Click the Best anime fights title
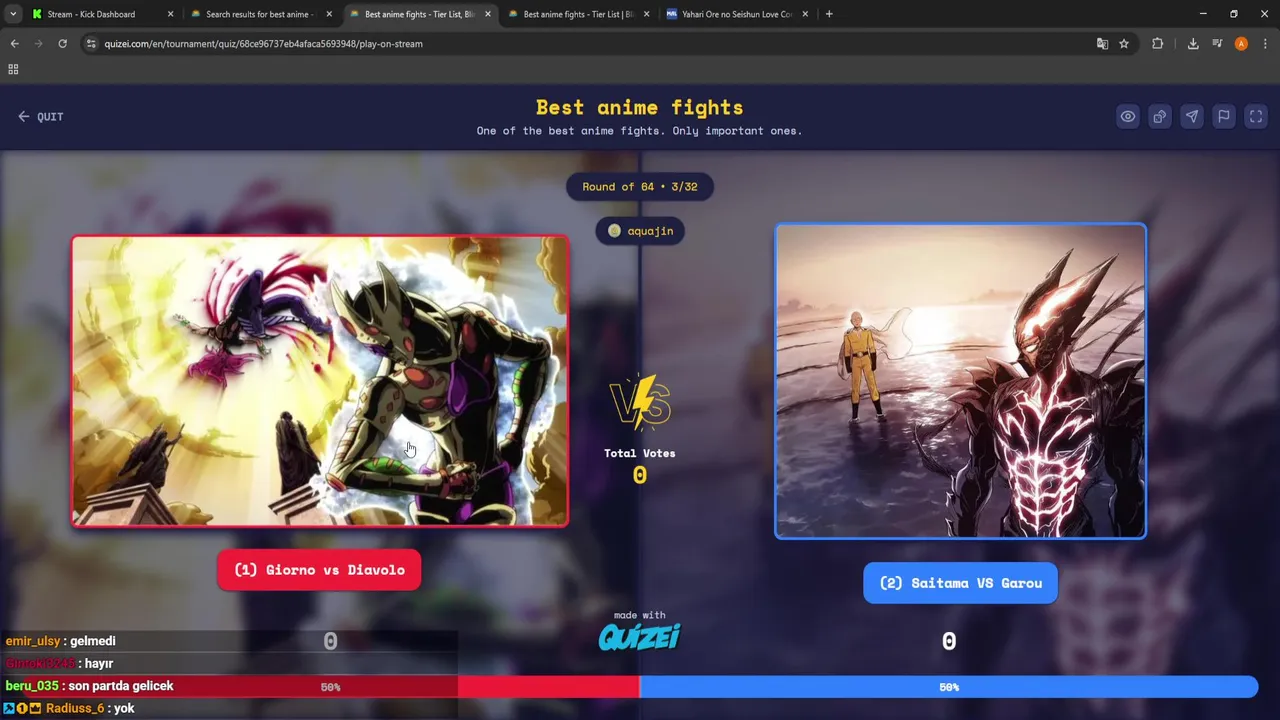The height and width of the screenshot is (720, 1280). pyautogui.click(x=640, y=107)
